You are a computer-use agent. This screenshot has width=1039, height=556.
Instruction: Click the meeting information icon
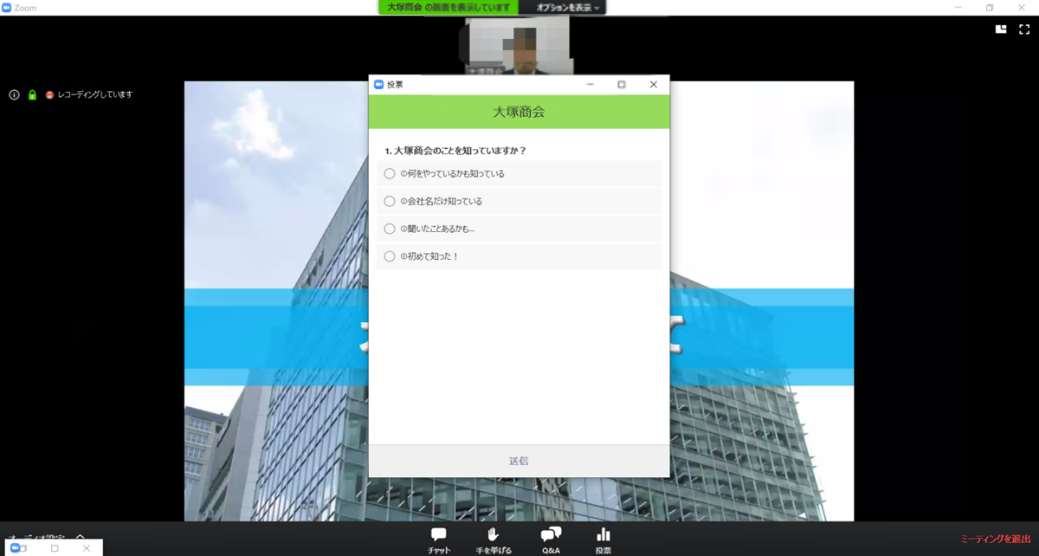click(14, 95)
